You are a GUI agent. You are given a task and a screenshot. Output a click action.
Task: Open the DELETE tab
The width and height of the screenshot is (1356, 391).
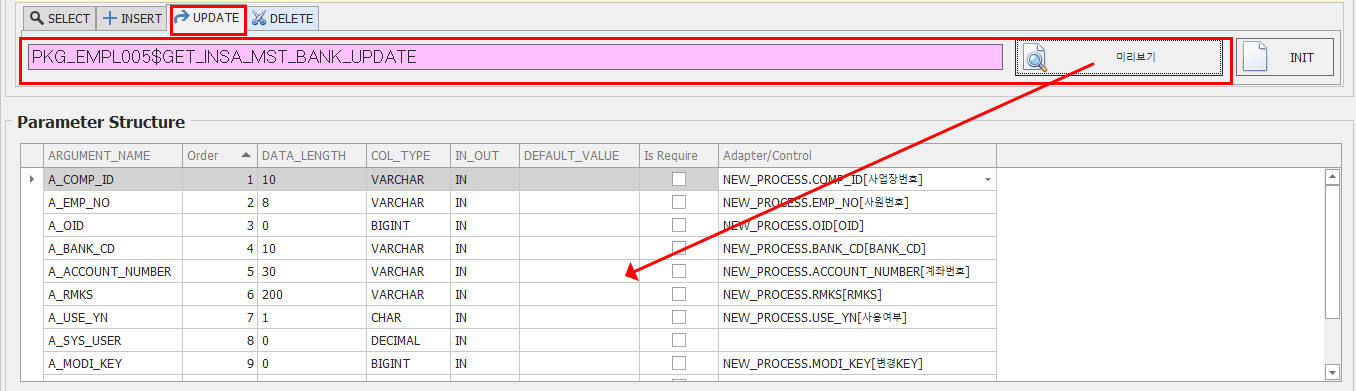tap(283, 18)
